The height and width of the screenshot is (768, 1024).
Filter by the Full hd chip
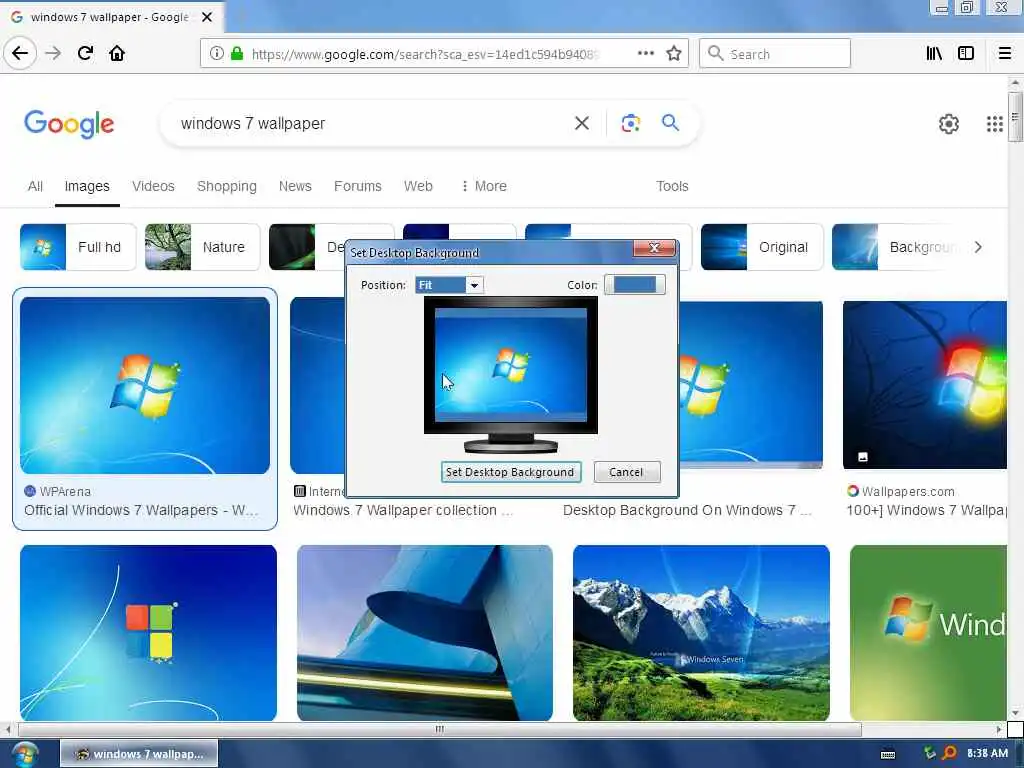tap(78, 247)
